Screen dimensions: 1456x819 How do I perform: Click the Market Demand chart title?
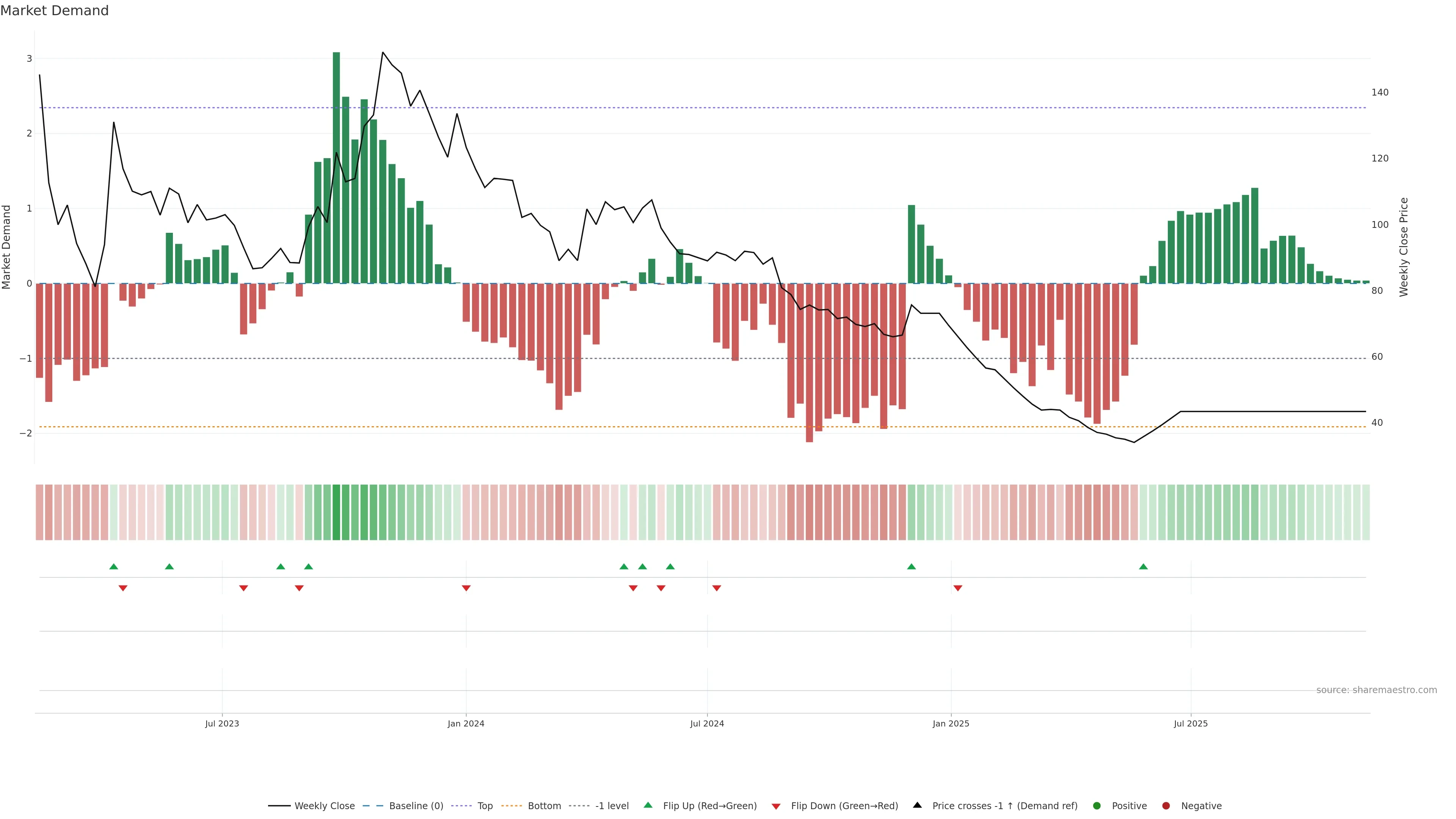coord(54,11)
